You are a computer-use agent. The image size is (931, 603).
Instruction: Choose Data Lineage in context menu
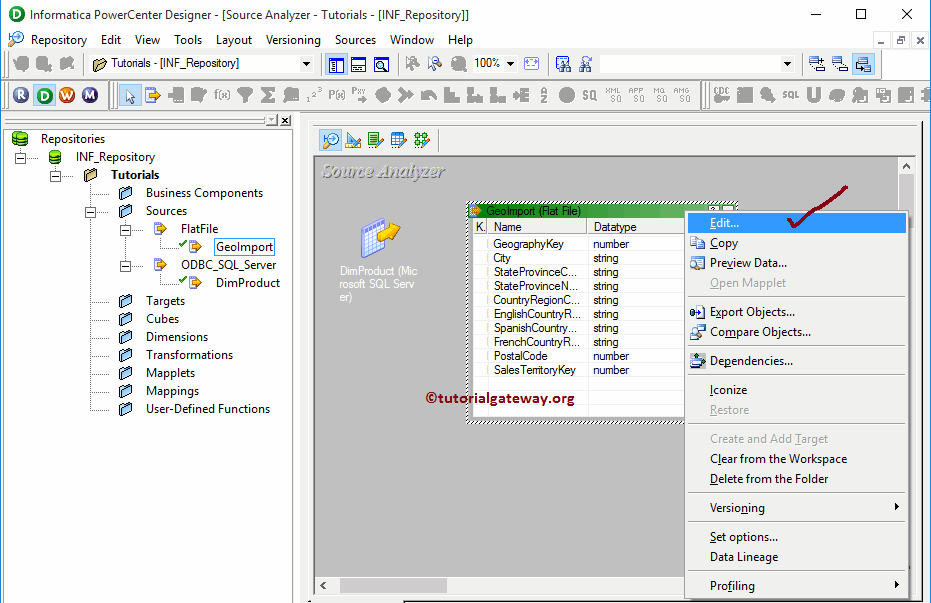click(x=796, y=557)
